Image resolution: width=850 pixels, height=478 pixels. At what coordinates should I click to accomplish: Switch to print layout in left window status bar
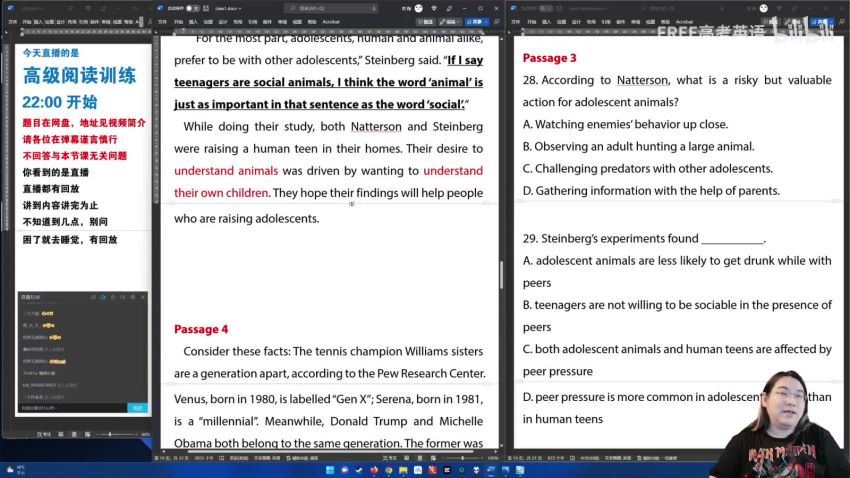coord(74,434)
